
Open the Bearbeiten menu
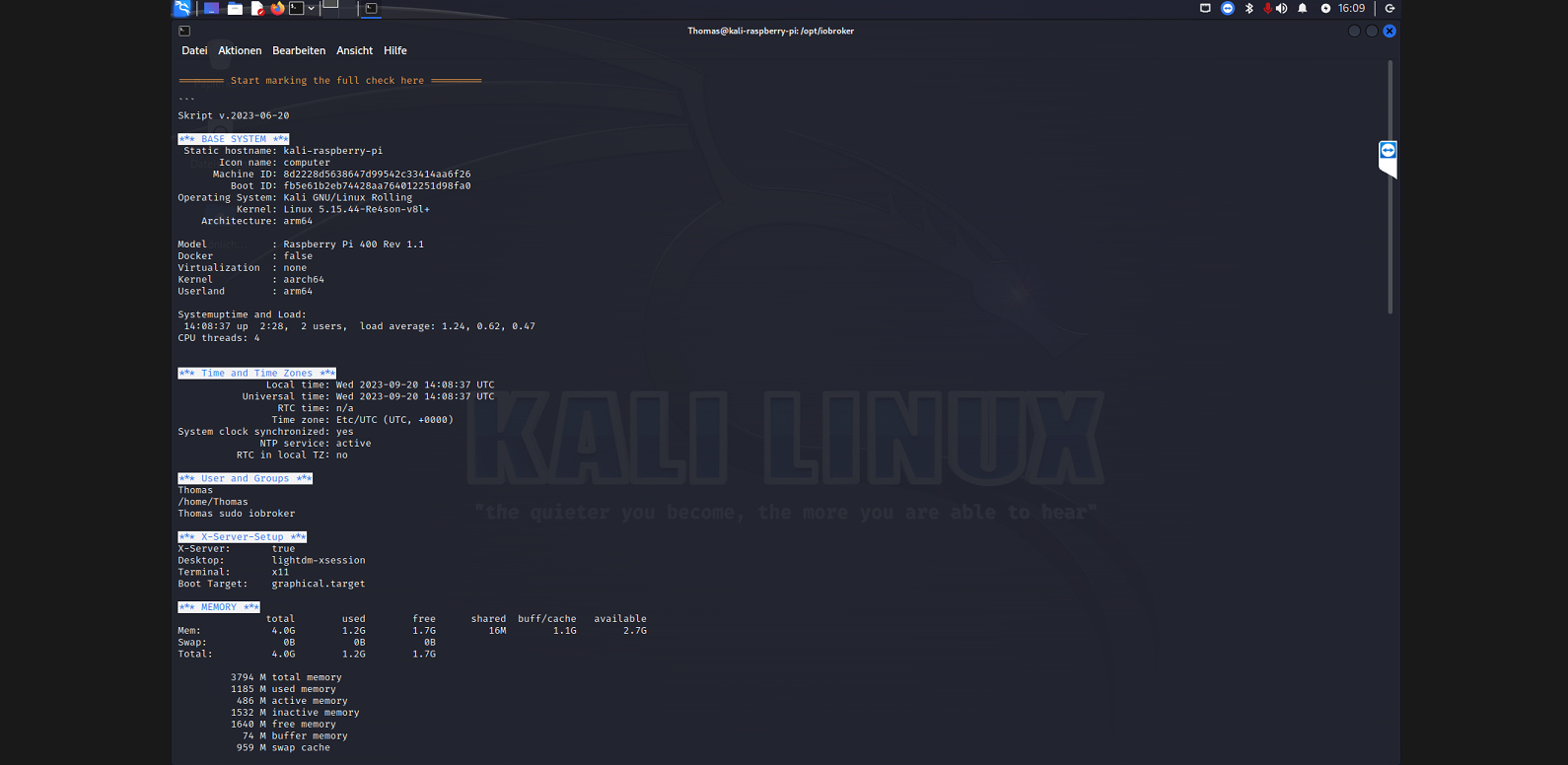point(299,50)
